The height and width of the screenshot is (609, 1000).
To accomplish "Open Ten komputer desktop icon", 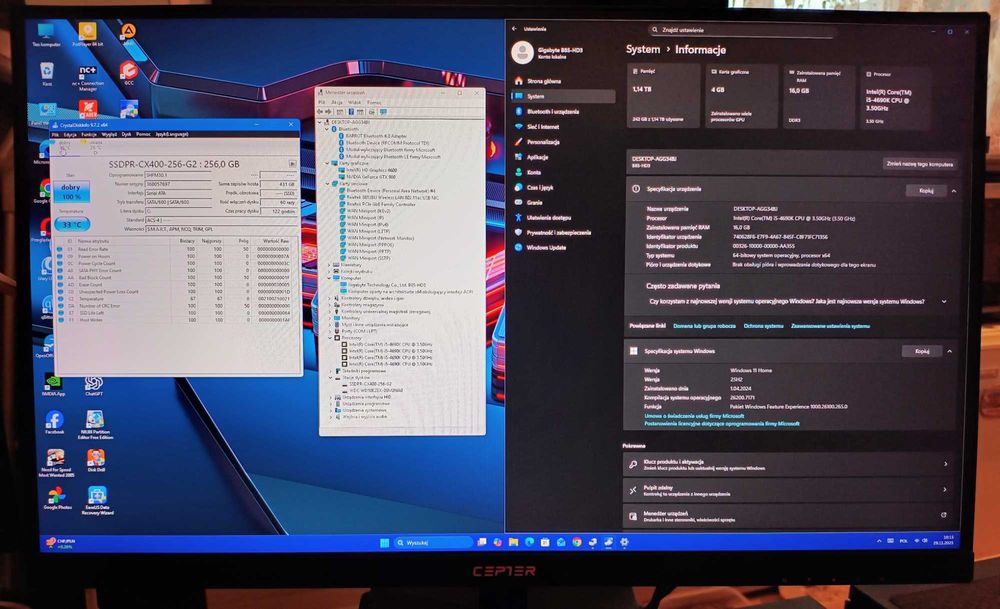I will point(47,35).
